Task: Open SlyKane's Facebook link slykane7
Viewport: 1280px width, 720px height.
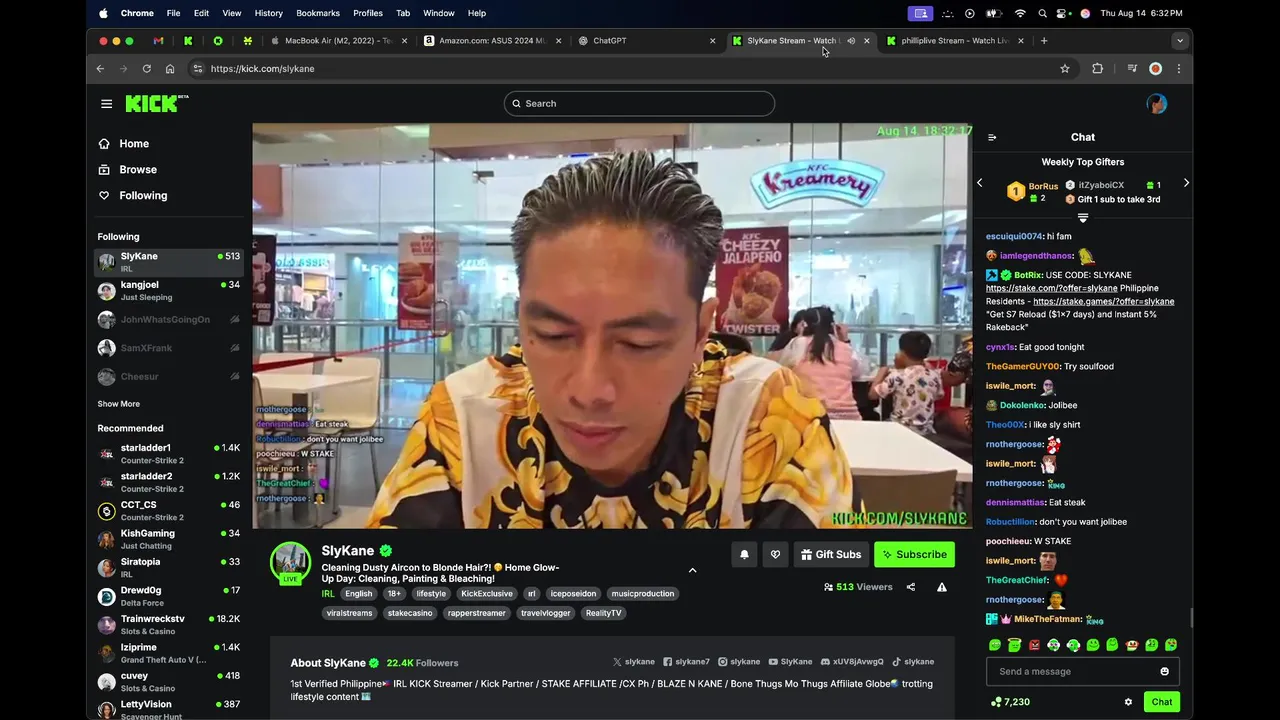Action: point(686,662)
